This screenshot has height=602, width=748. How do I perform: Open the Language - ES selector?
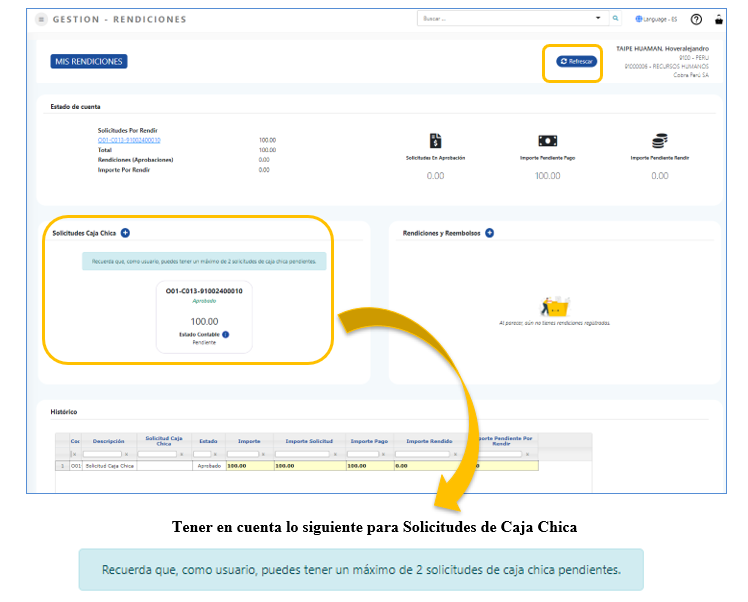click(x=656, y=19)
